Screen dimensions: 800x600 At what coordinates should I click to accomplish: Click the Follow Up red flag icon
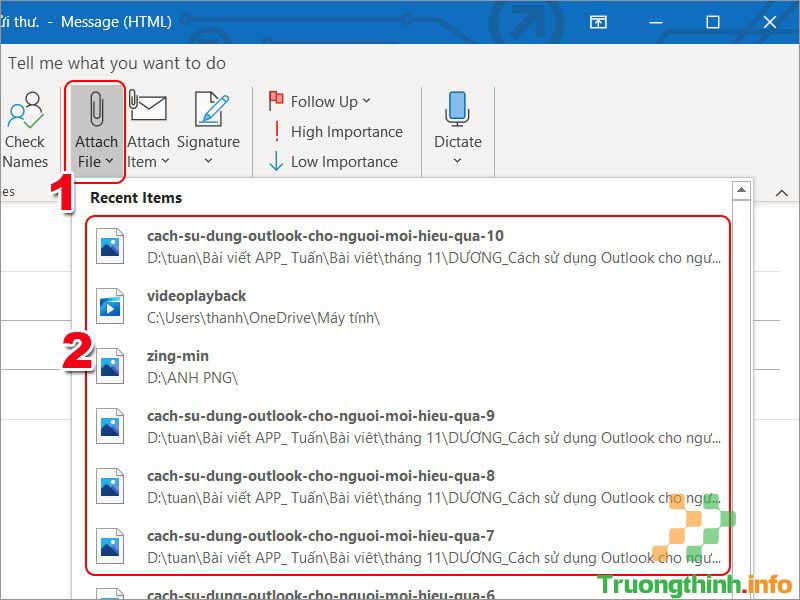pyautogui.click(x=276, y=101)
